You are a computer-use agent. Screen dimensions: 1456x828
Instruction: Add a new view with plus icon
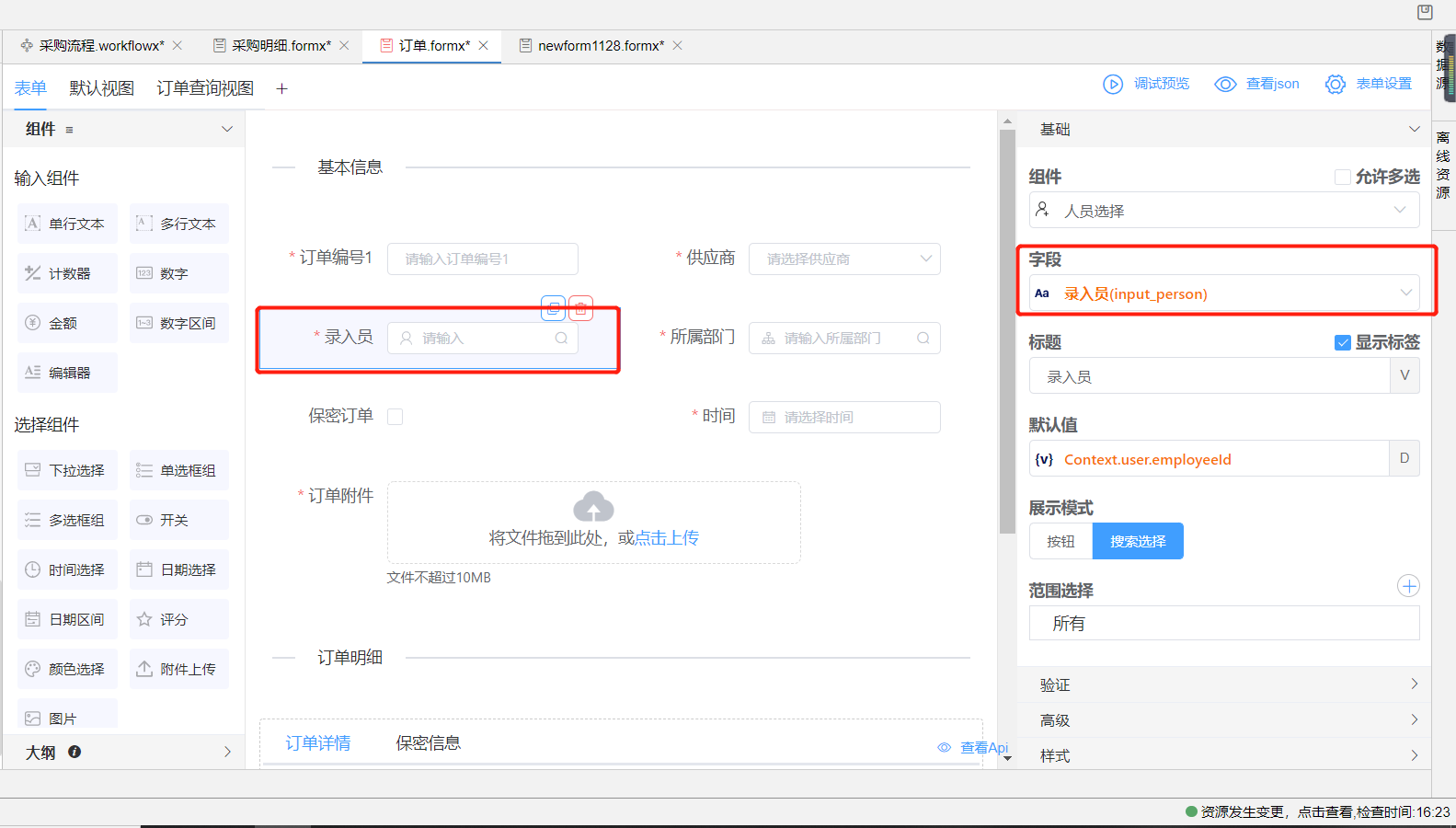pos(282,88)
